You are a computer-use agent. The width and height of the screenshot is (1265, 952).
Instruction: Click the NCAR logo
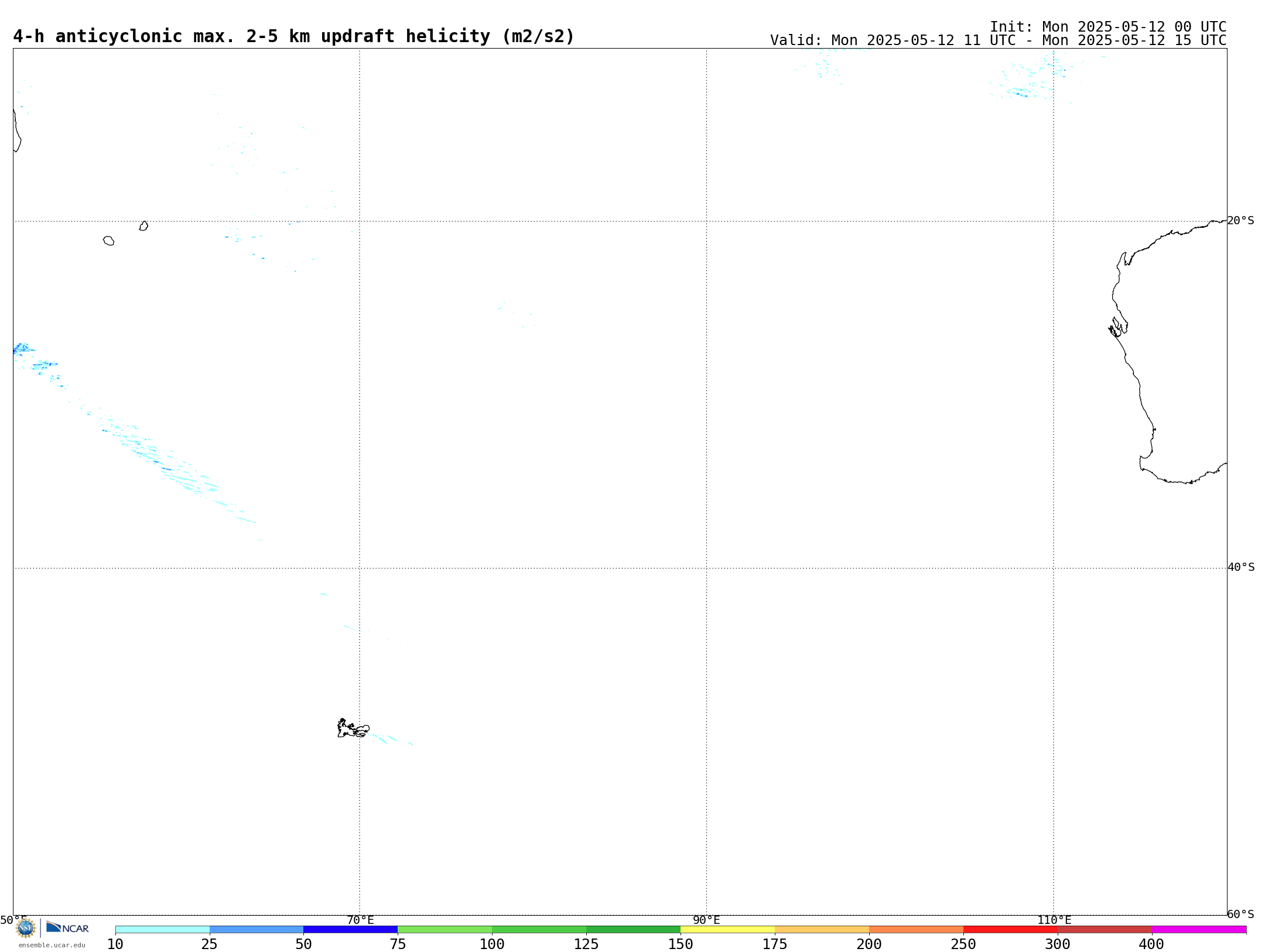click(67, 927)
